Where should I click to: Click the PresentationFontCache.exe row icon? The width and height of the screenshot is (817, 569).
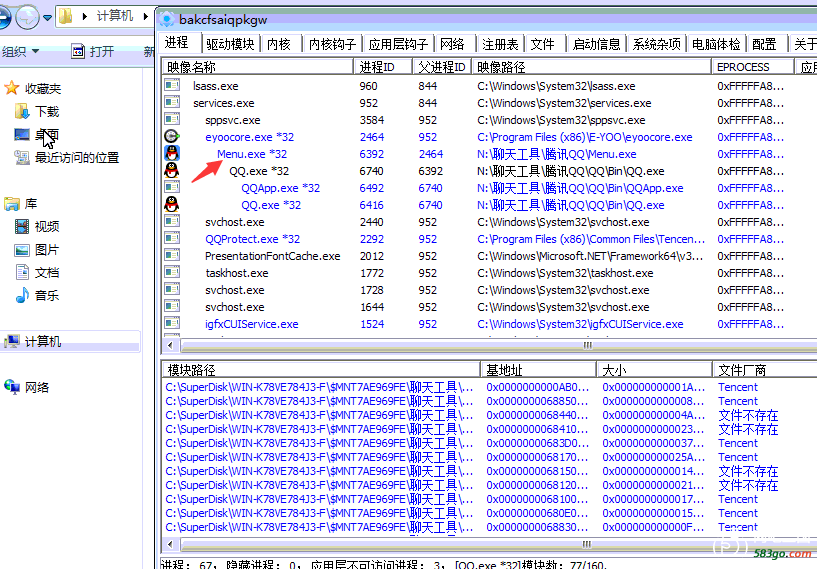[x=172, y=255]
